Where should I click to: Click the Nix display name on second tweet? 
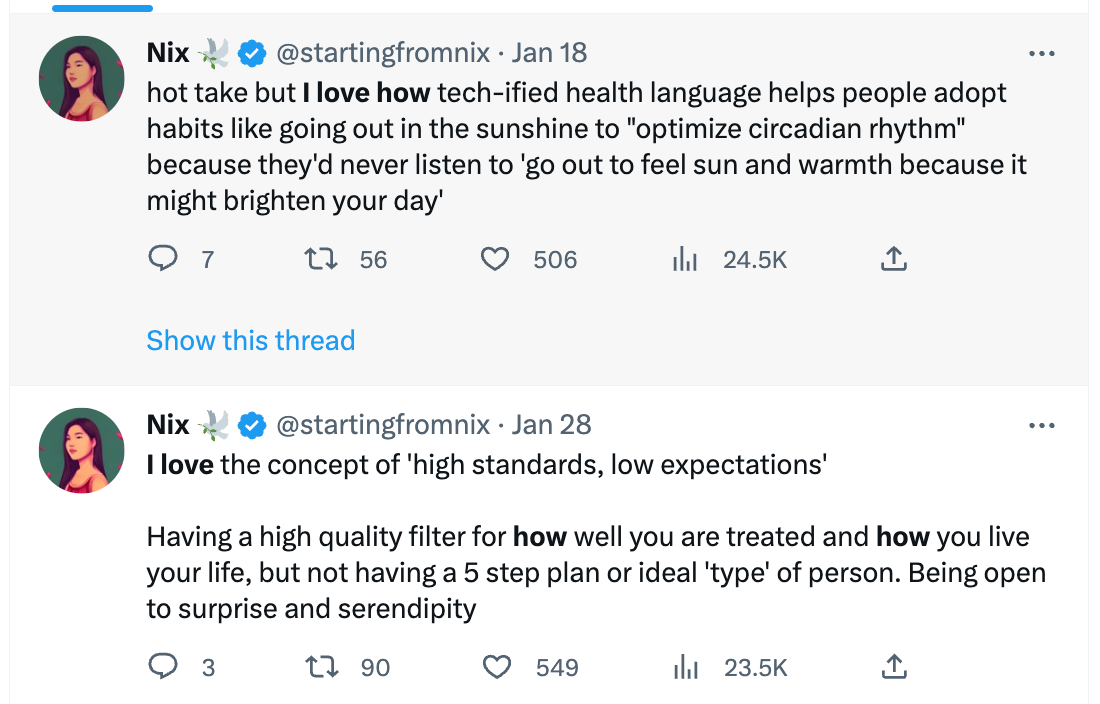[x=168, y=425]
